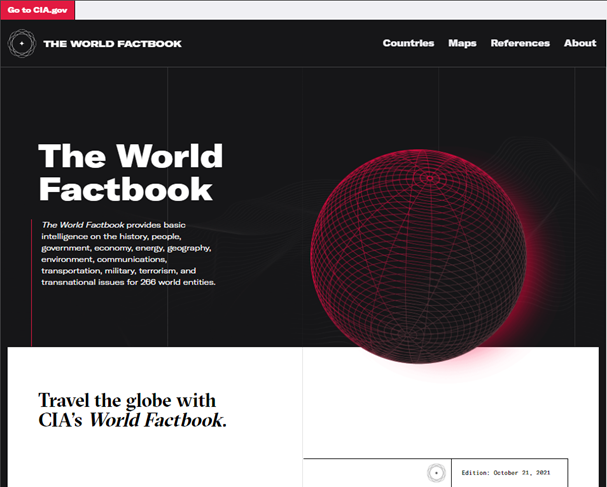Click the World Factbook seal logo icon
The width and height of the screenshot is (607, 487).
tap(22, 43)
